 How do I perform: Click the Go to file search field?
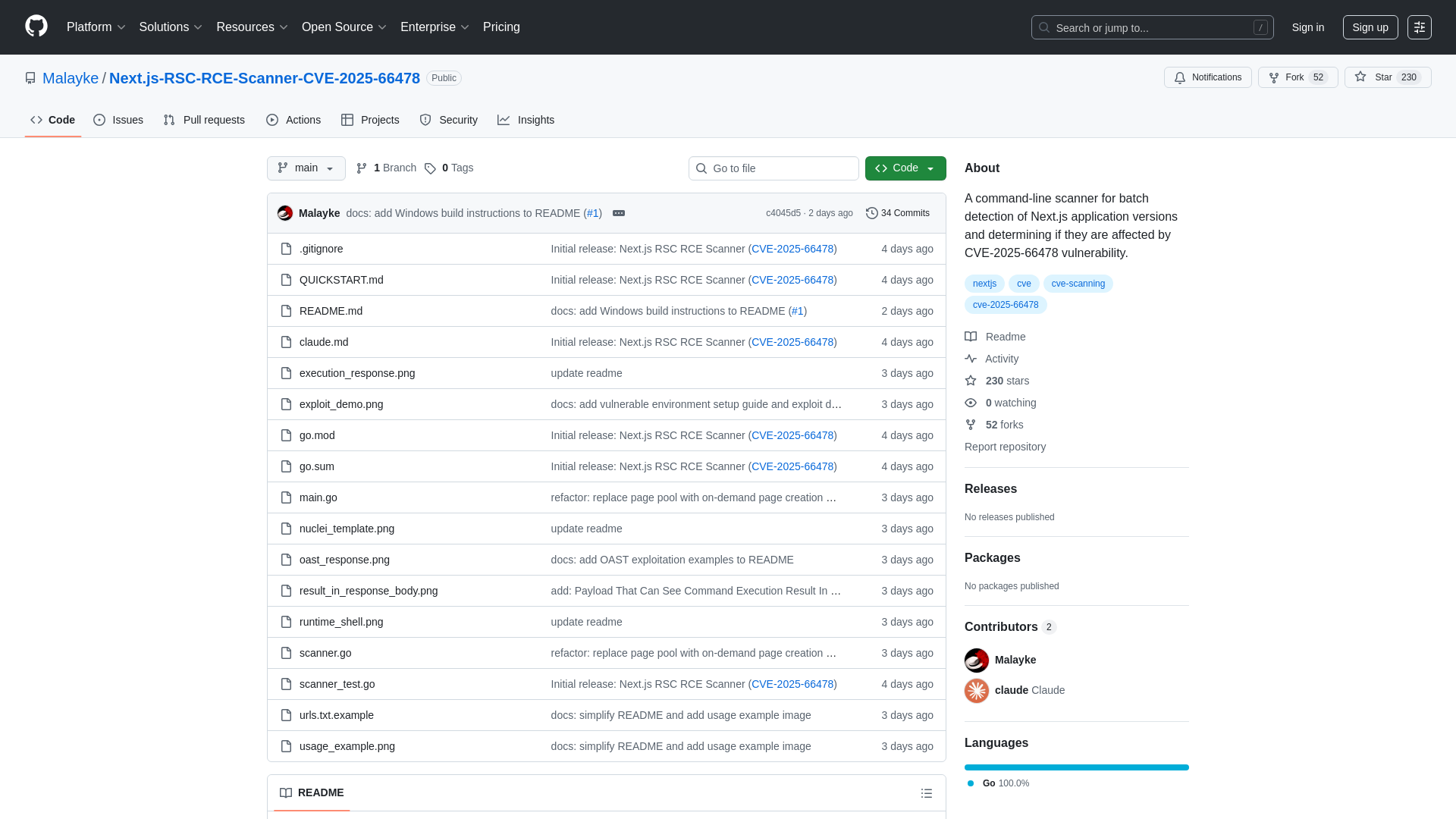[x=773, y=168]
